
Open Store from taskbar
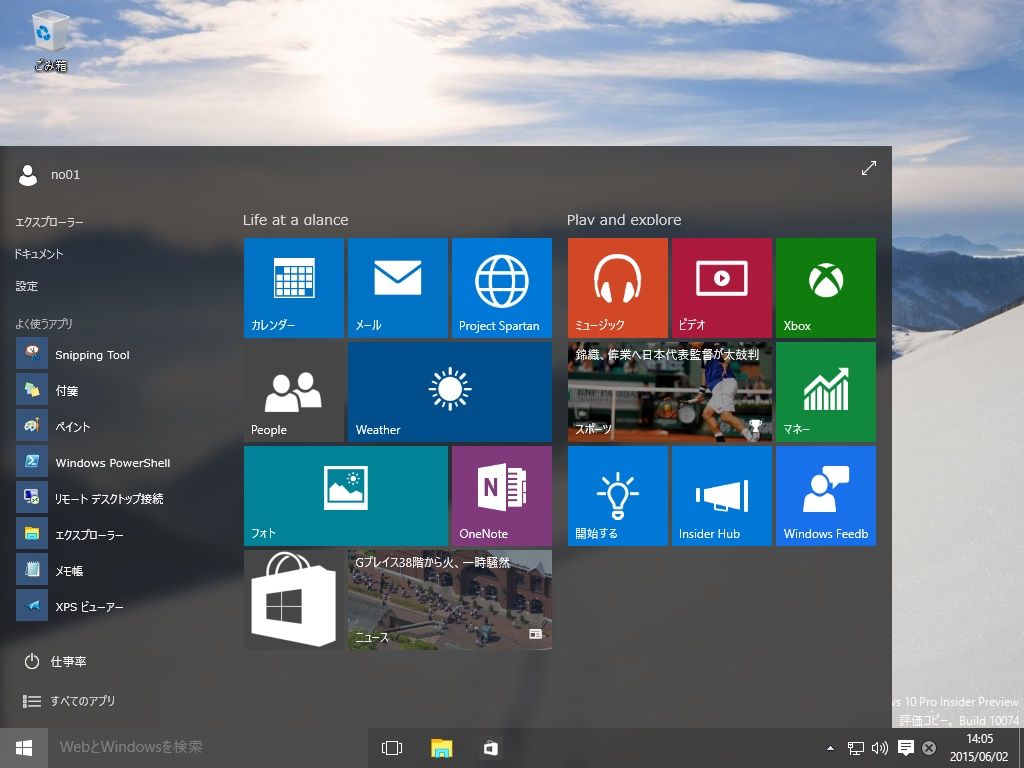pos(491,748)
